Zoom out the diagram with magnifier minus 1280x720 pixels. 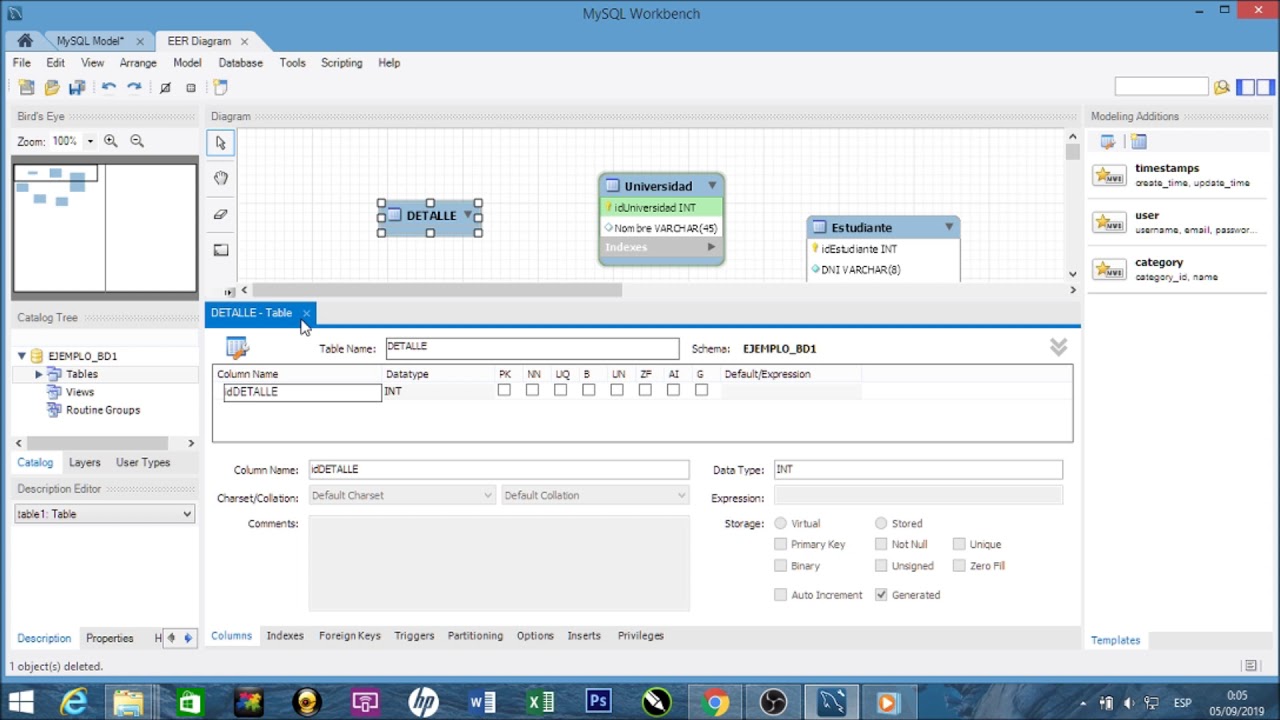click(137, 141)
